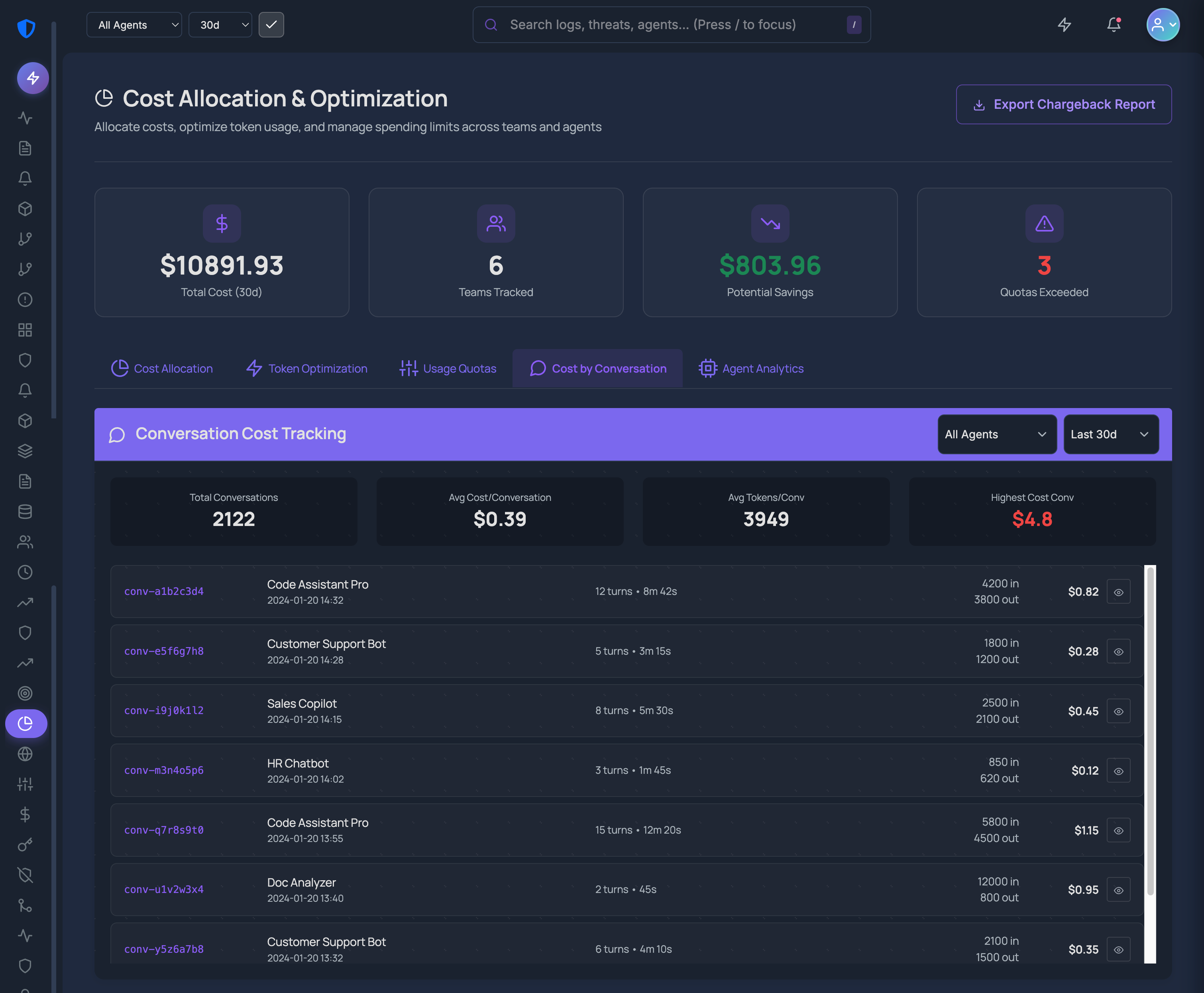Click eye icon for conv-q7r8s9t0 row

(x=1118, y=830)
